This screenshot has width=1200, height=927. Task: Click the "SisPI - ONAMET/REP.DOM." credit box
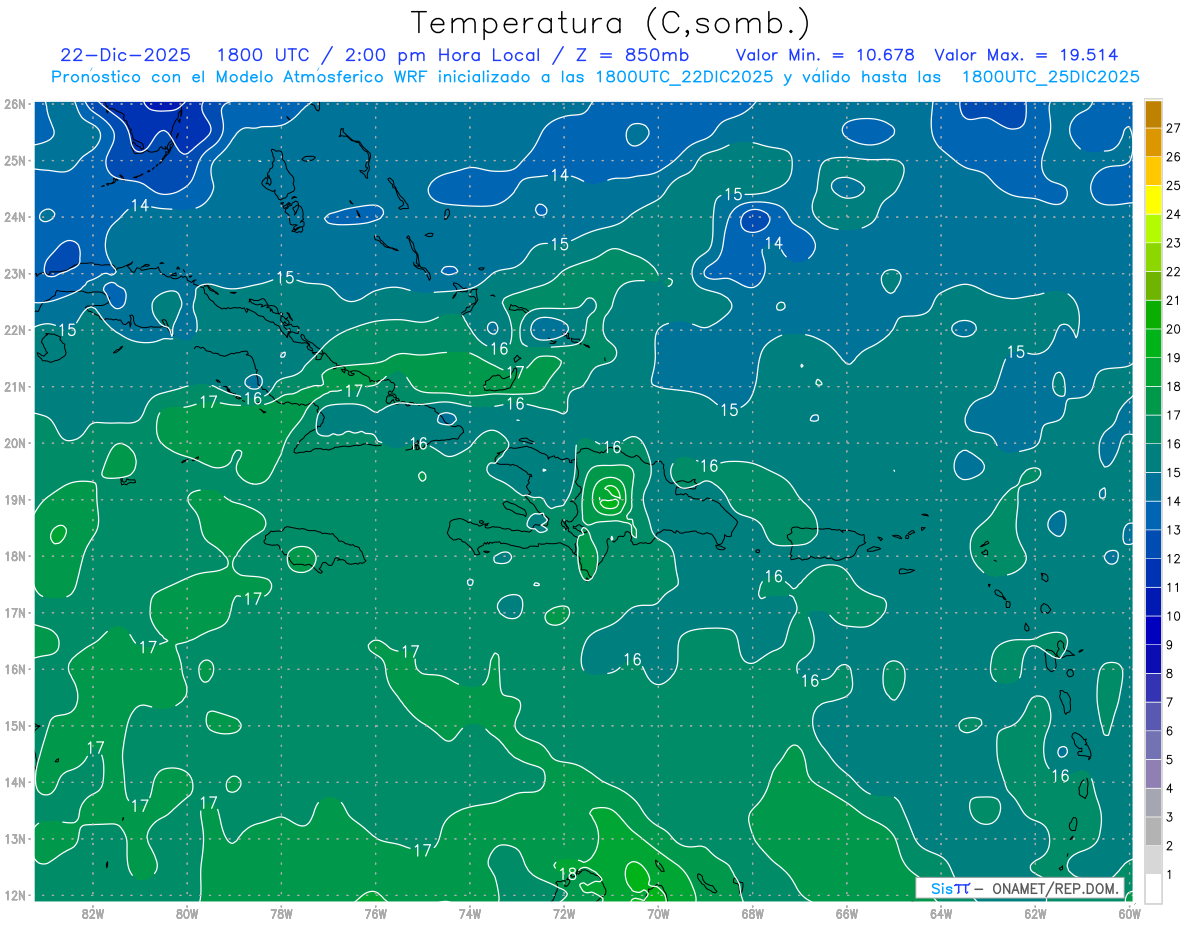(x=1021, y=888)
